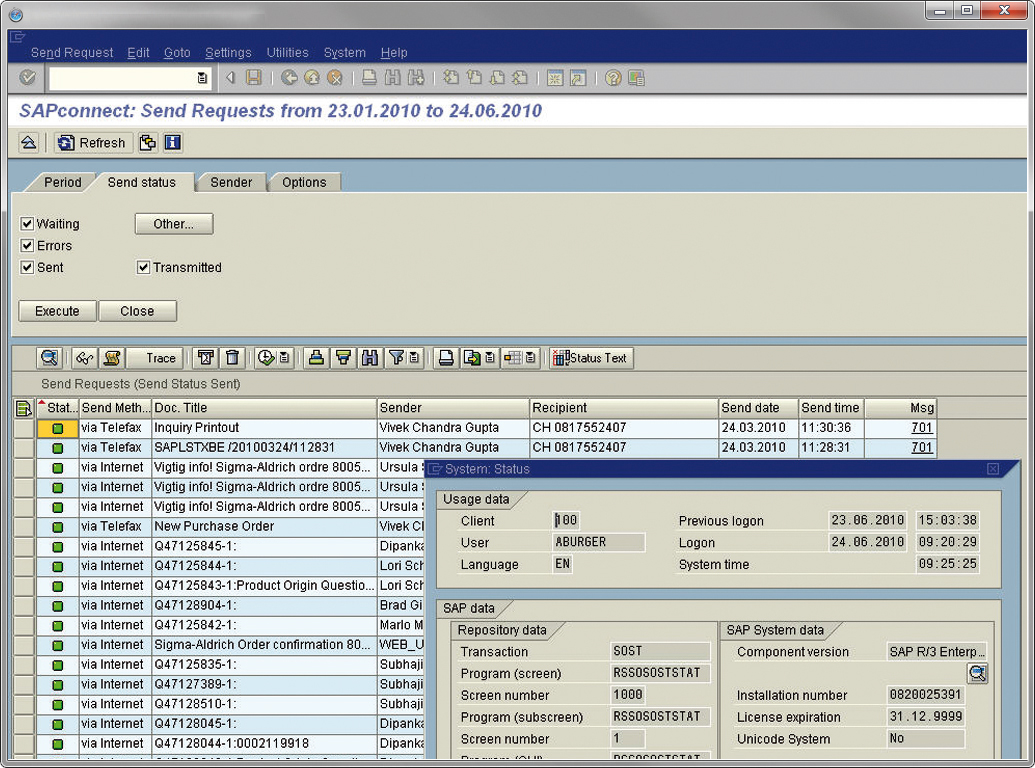Click the Details magnifier icon in list toolbar
The width and height of the screenshot is (1035, 768).
(50, 358)
